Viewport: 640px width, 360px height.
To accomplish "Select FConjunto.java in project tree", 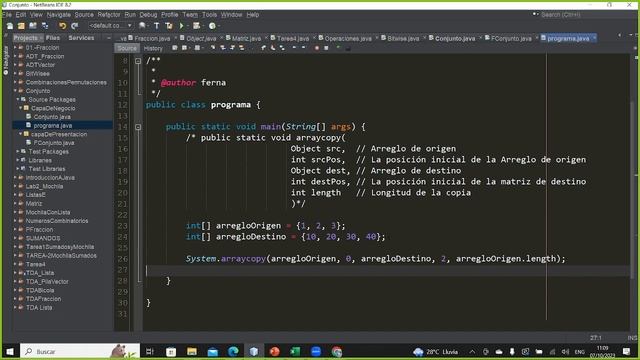I will point(54,143).
